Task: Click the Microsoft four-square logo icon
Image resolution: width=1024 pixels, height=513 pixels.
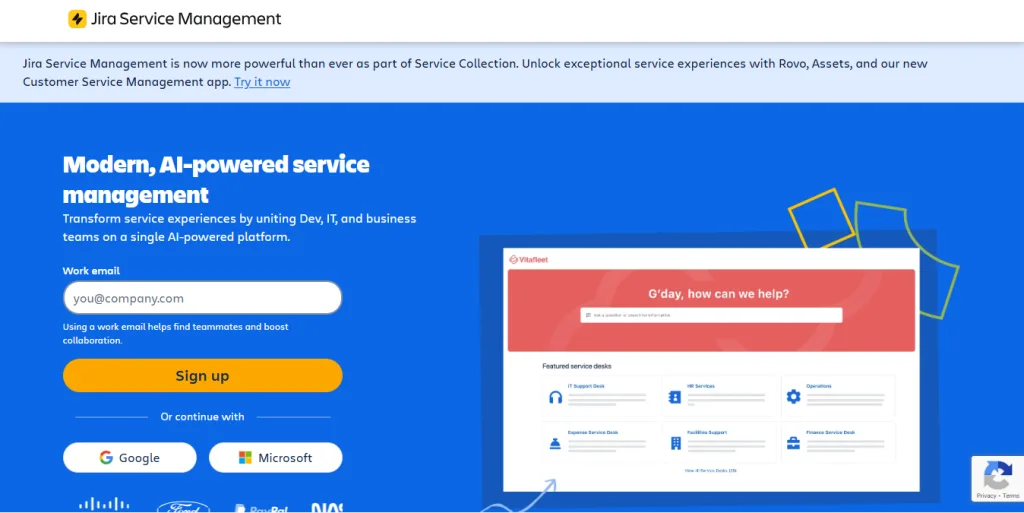Action: (245, 458)
